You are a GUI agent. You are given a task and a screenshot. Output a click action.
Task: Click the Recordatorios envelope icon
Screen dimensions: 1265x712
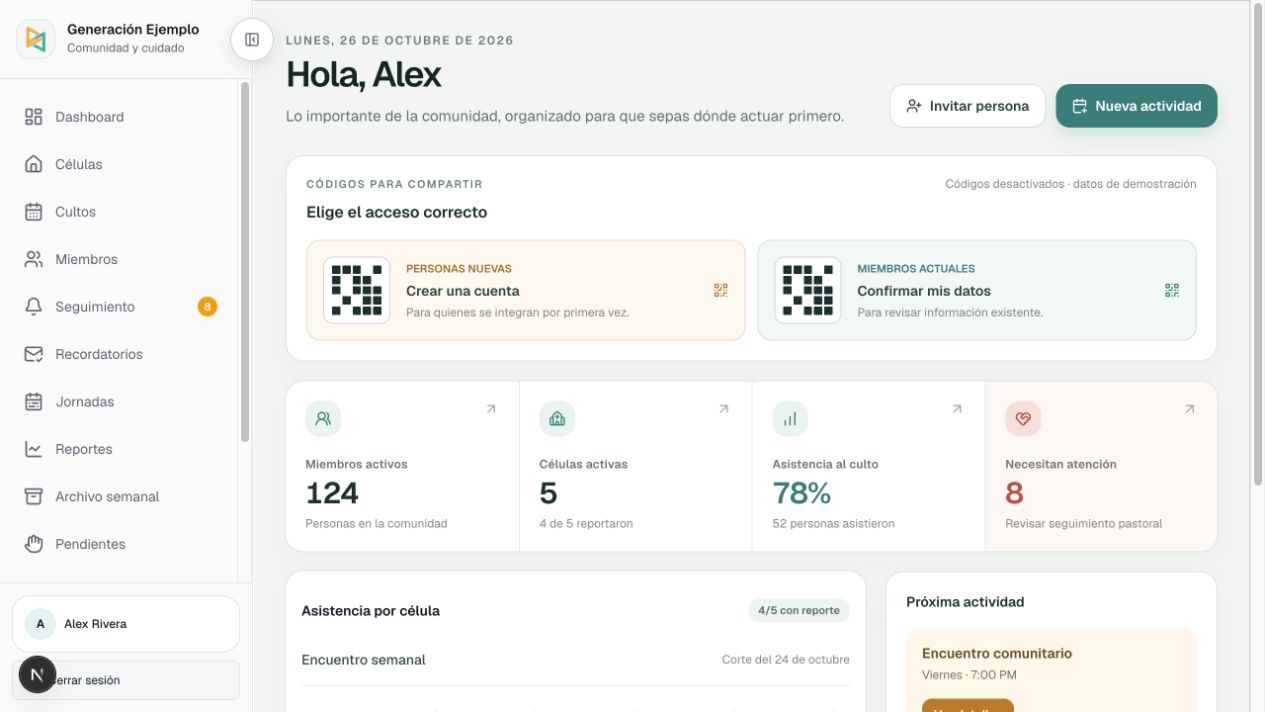(x=34, y=354)
